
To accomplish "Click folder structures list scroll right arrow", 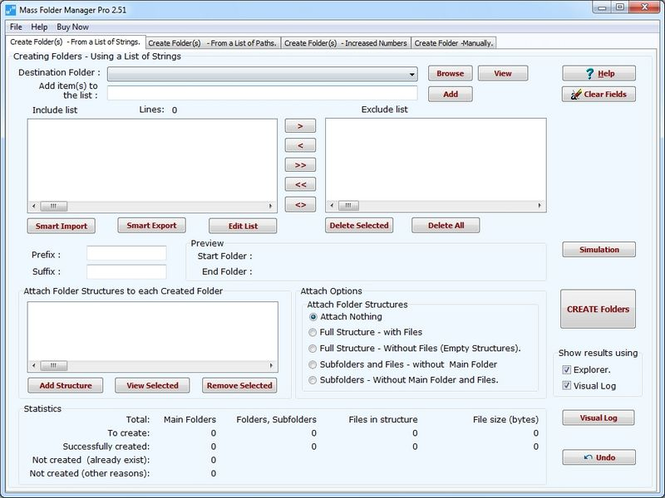I will (x=271, y=365).
